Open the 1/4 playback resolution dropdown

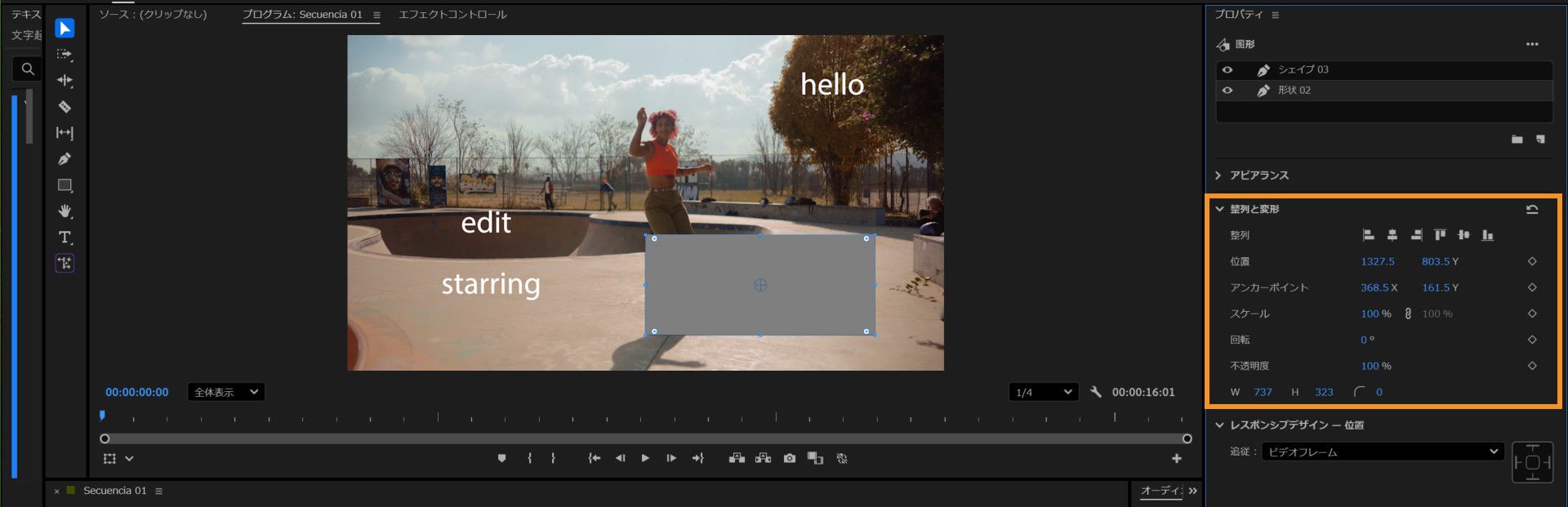pyautogui.click(x=1043, y=393)
